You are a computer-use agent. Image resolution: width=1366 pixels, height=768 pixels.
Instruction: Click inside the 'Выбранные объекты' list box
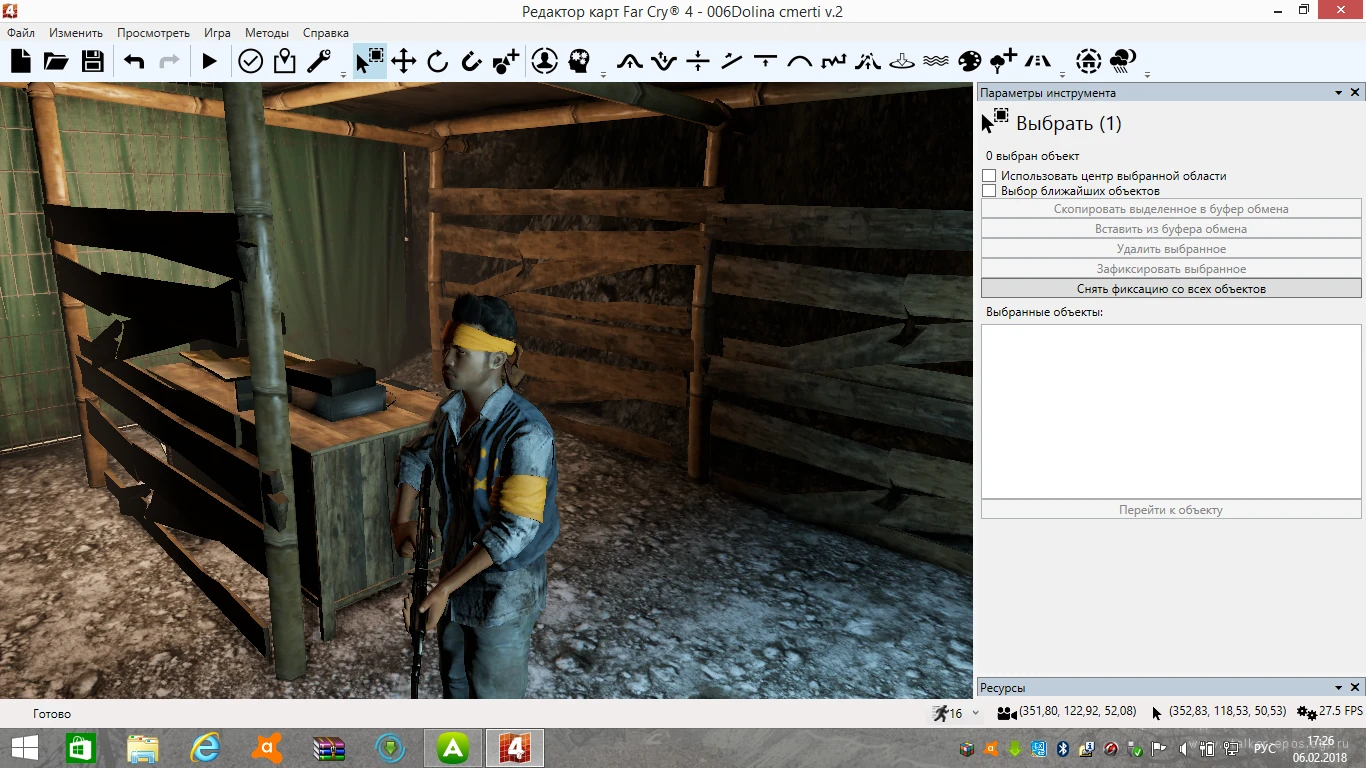pyautogui.click(x=1171, y=411)
